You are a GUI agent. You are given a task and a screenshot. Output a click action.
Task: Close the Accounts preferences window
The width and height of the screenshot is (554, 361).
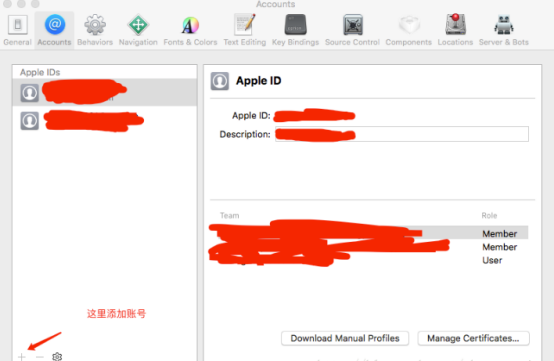click(x=7, y=4)
